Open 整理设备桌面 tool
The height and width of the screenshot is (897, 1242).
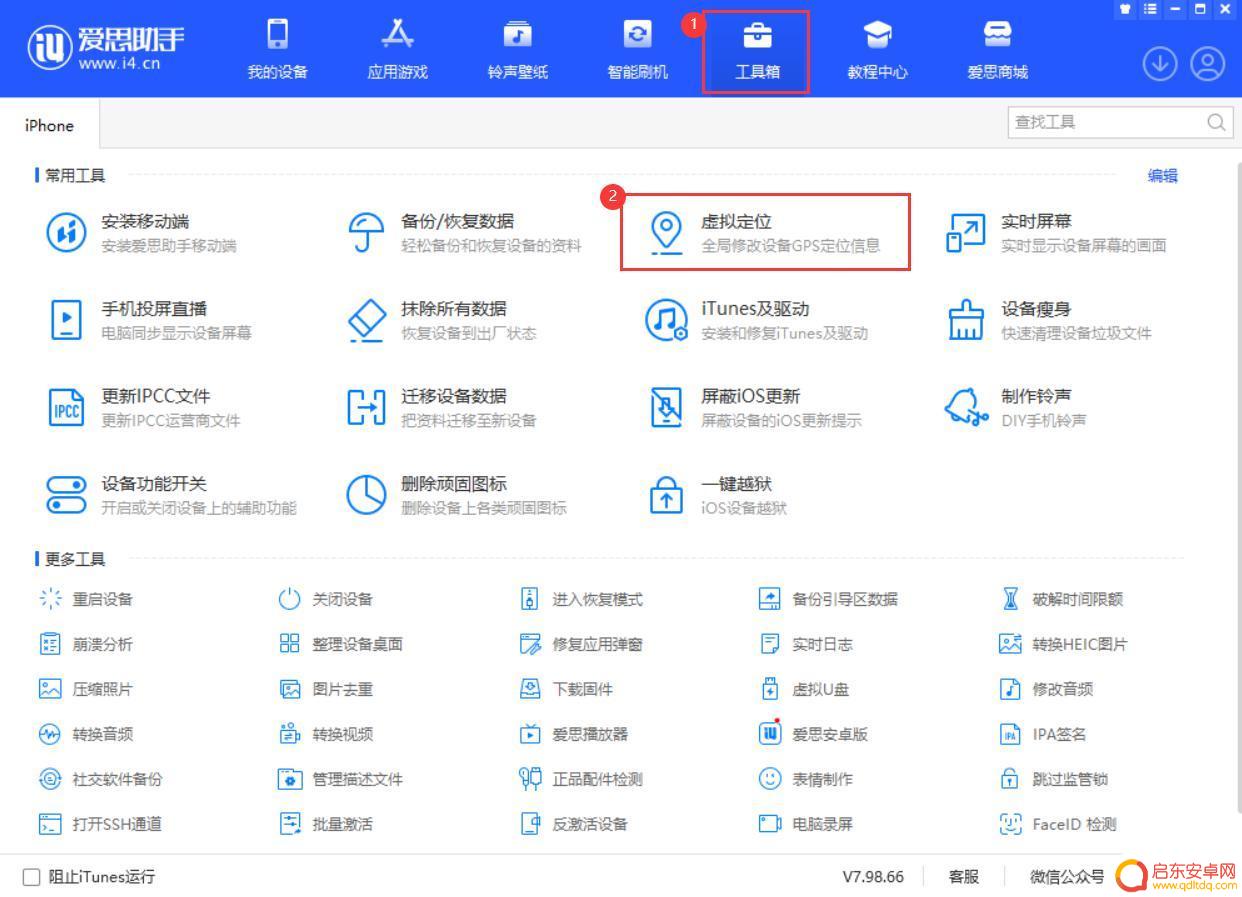341,644
